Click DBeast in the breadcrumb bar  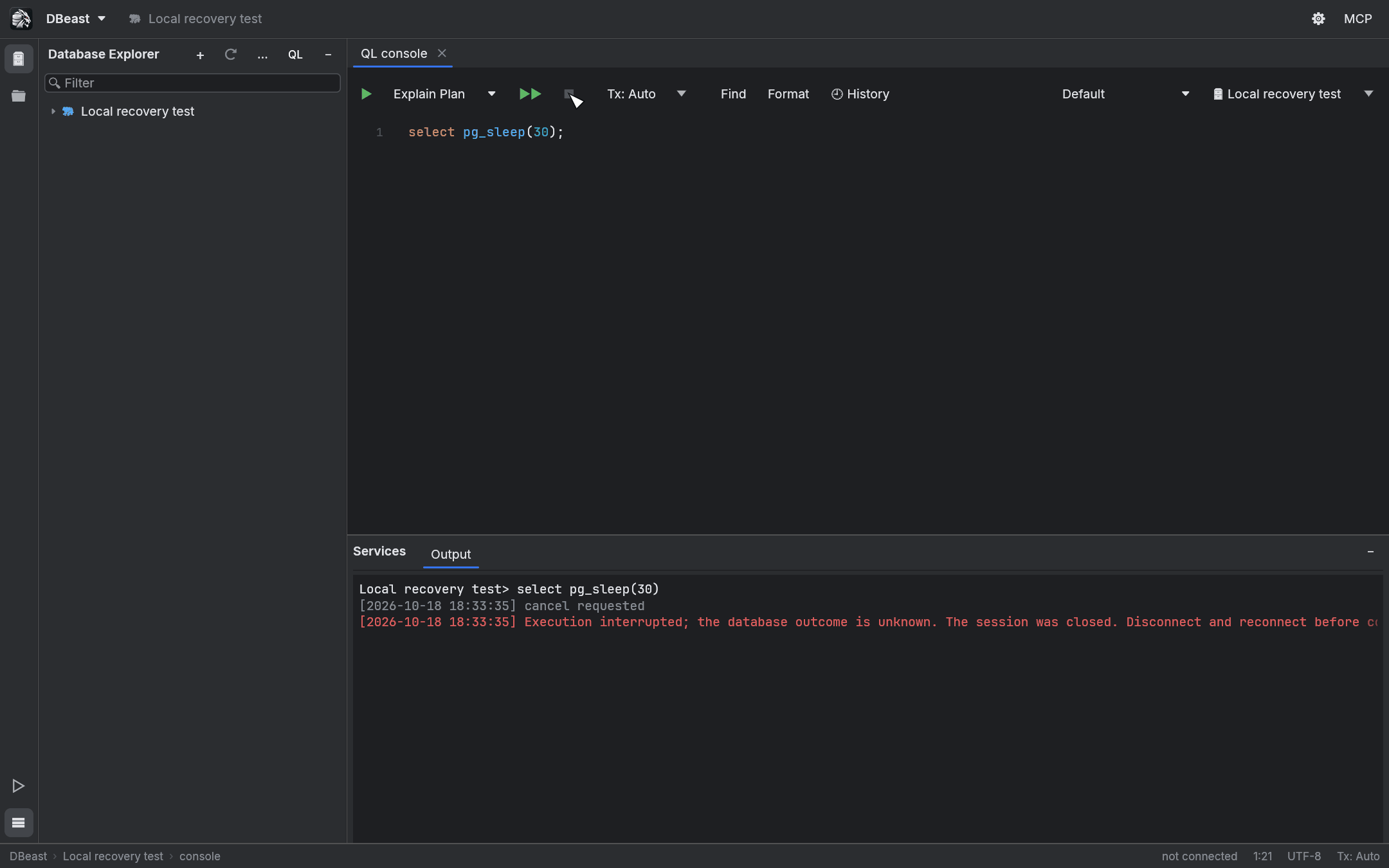(28, 856)
